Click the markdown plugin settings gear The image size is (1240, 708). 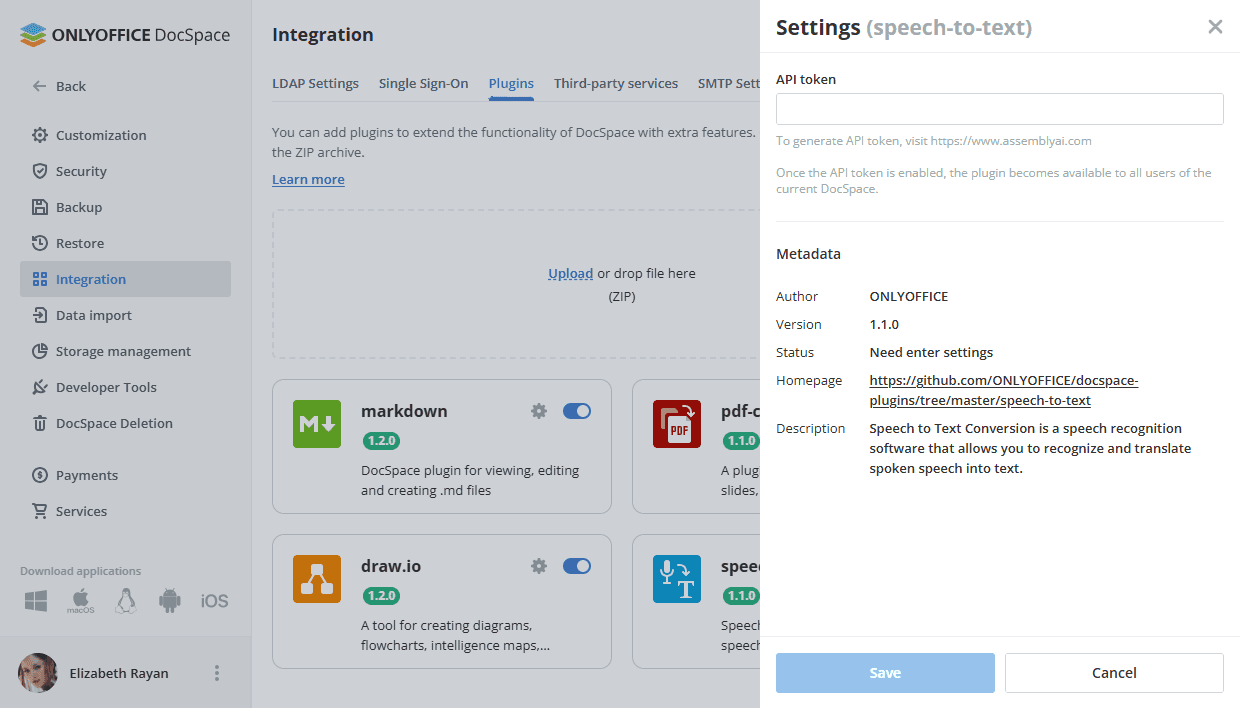pyautogui.click(x=539, y=411)
